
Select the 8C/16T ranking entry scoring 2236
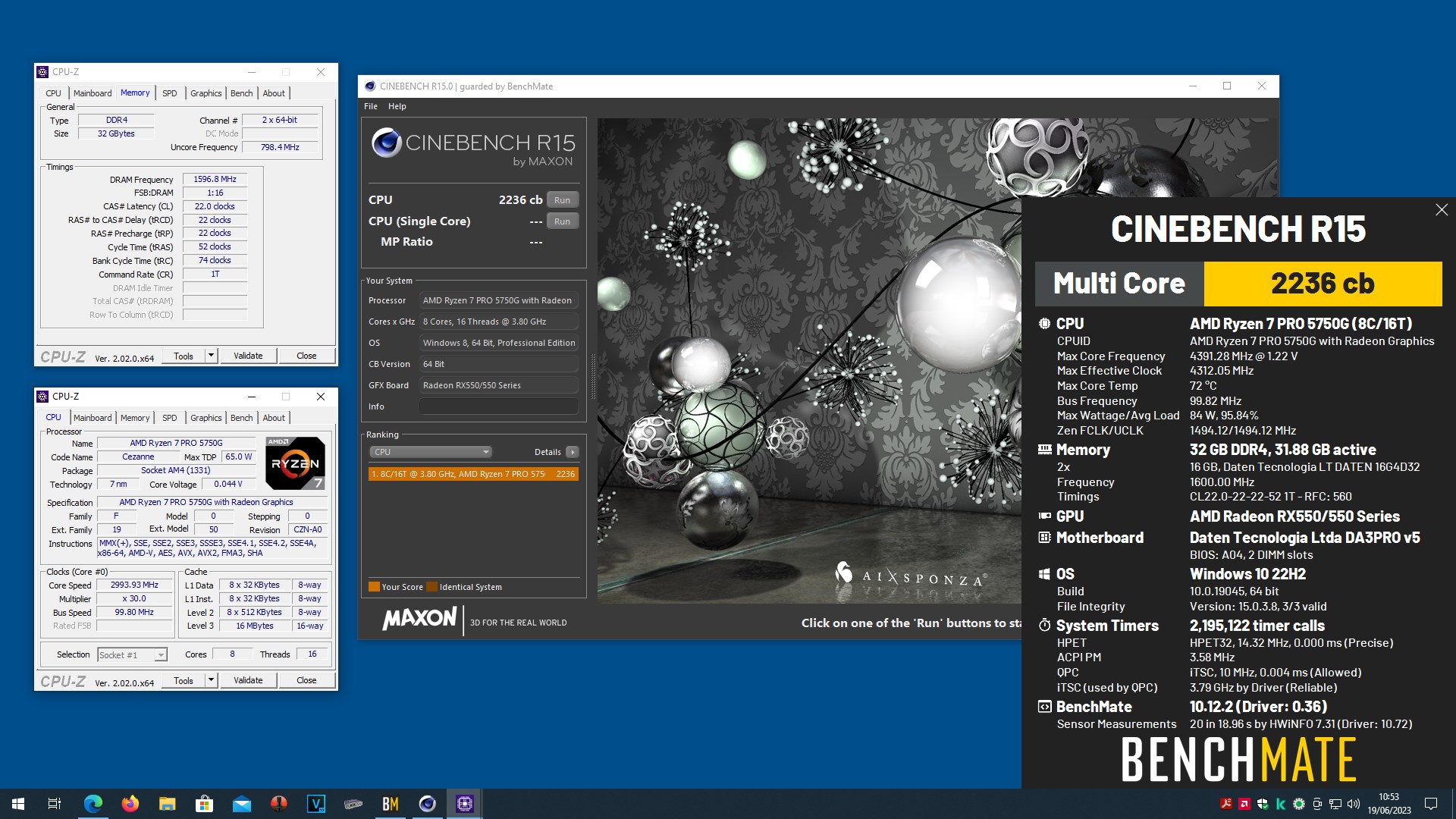[473, 474]
